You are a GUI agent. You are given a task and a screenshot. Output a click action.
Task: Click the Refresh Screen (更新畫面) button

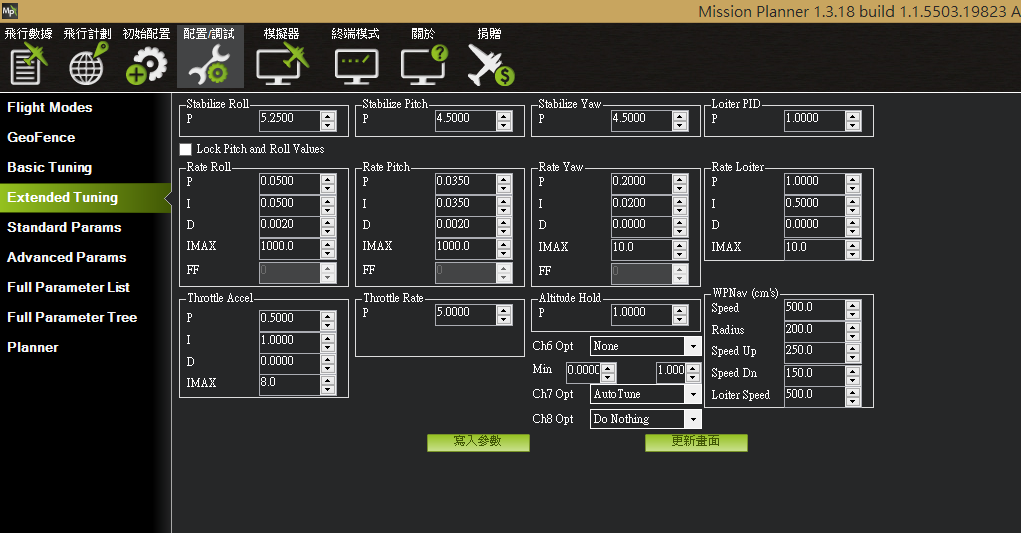696,442
